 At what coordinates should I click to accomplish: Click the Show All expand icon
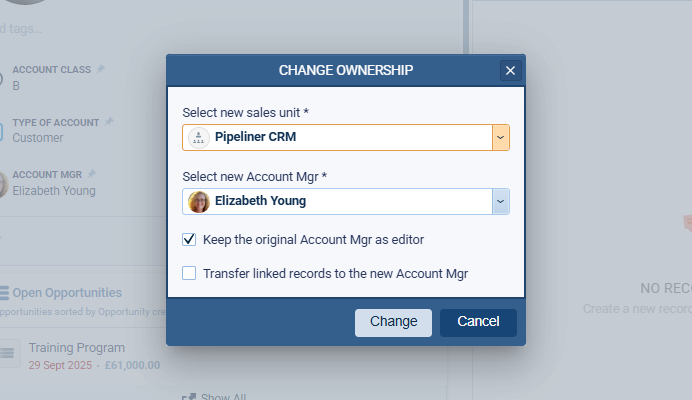coord(188,397)
